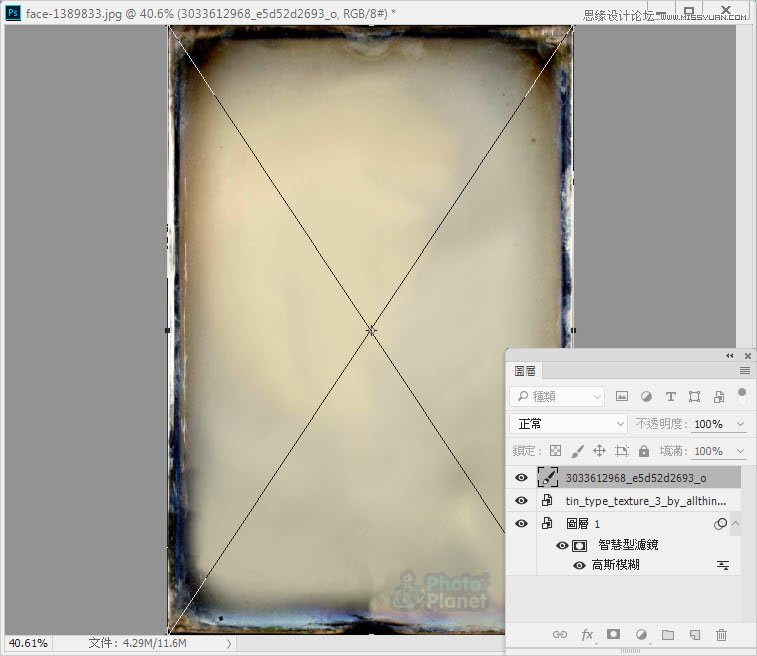Open 高斯模糊 filter blending options icon
757x656 pixels.
coord(723,565)
